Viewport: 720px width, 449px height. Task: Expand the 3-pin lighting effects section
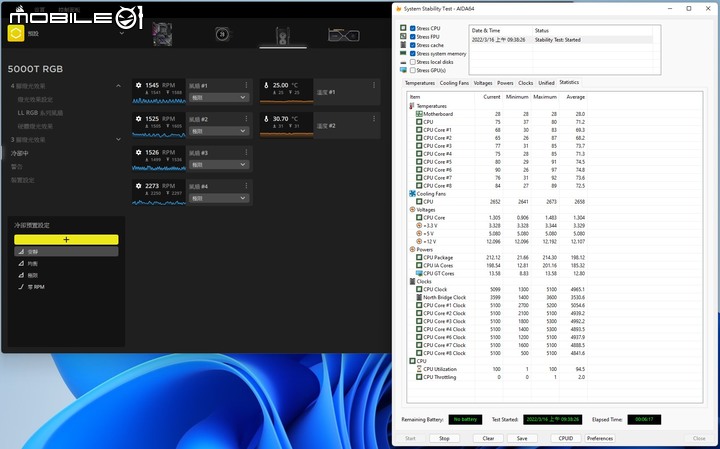(x=118, y=139)
